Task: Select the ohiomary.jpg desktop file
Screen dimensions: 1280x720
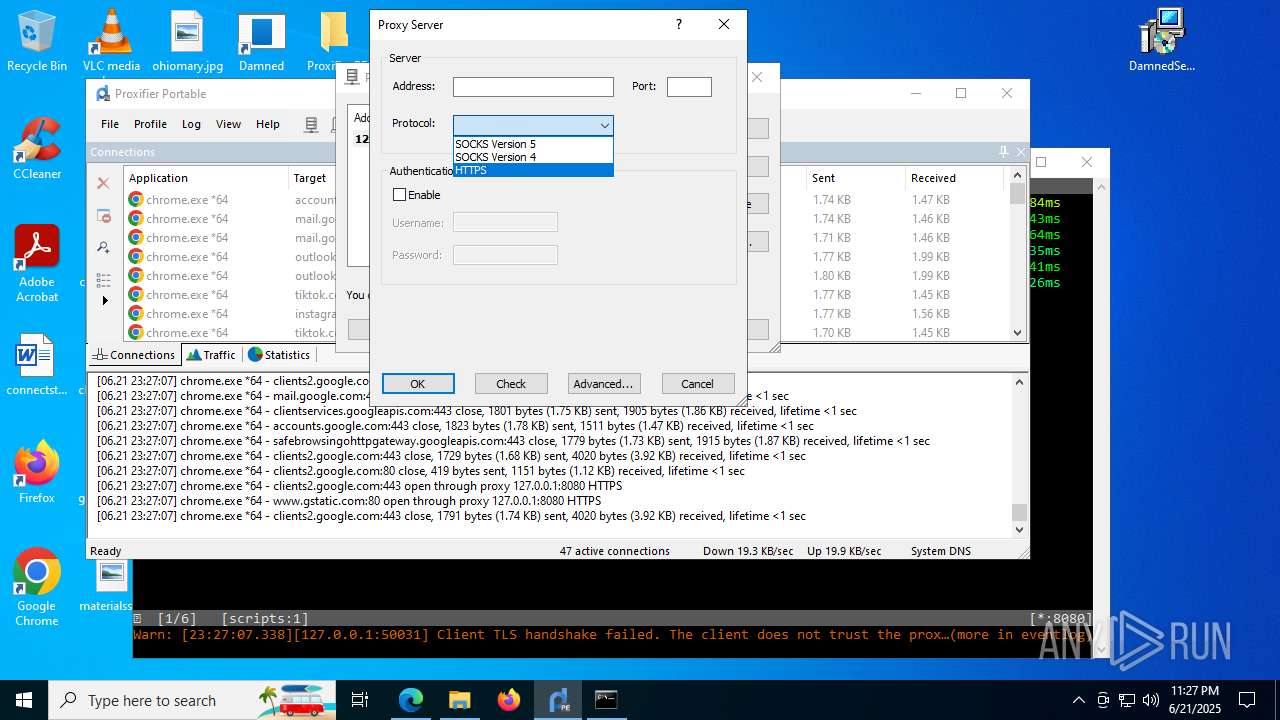Action: 188,40
